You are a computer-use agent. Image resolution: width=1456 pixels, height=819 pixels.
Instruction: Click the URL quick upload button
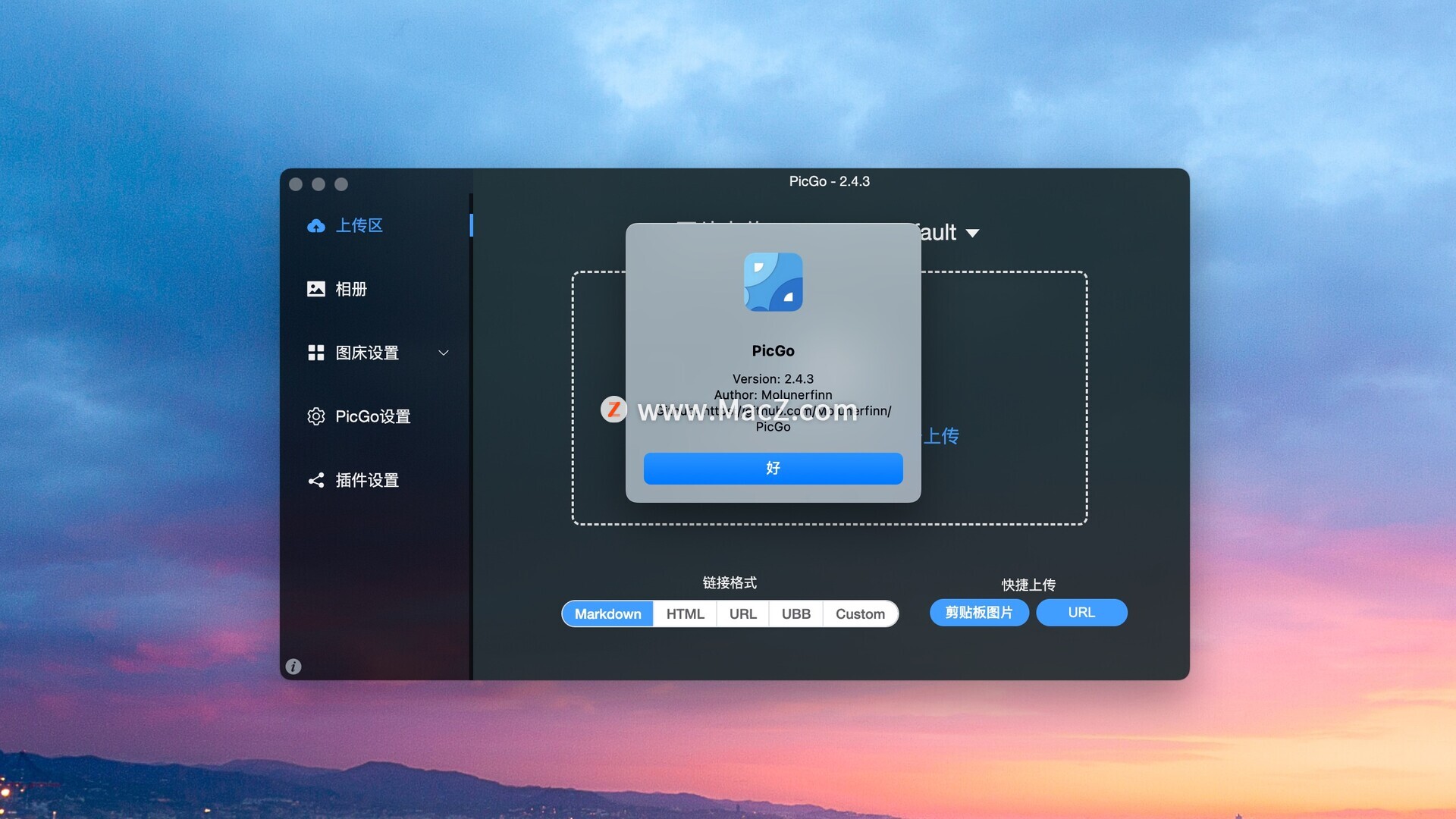coord(1081,612)
